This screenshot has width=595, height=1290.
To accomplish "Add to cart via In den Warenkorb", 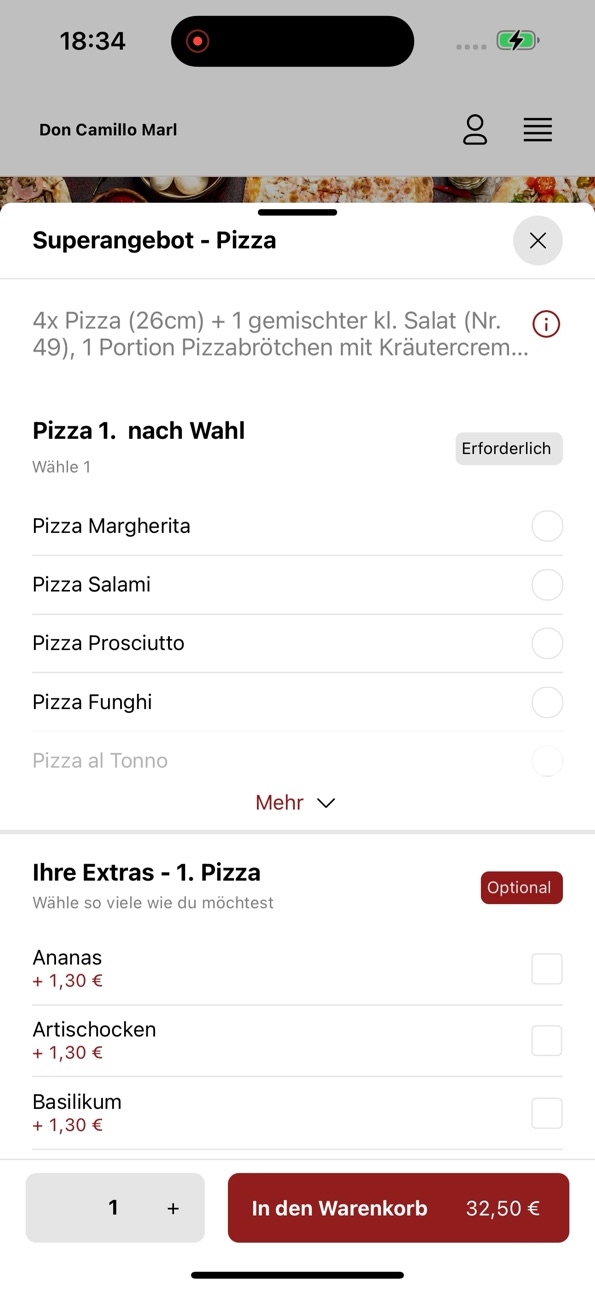I will [x=398, y=1208].
